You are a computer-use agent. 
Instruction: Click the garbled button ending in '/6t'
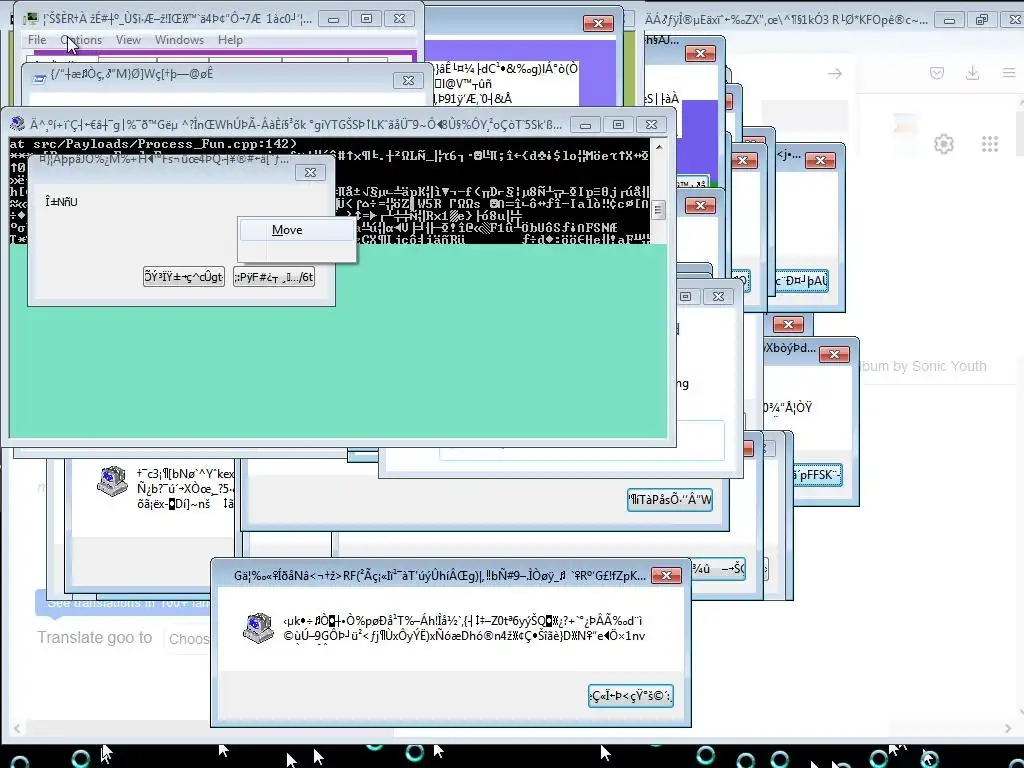click(x=274, y=277)
